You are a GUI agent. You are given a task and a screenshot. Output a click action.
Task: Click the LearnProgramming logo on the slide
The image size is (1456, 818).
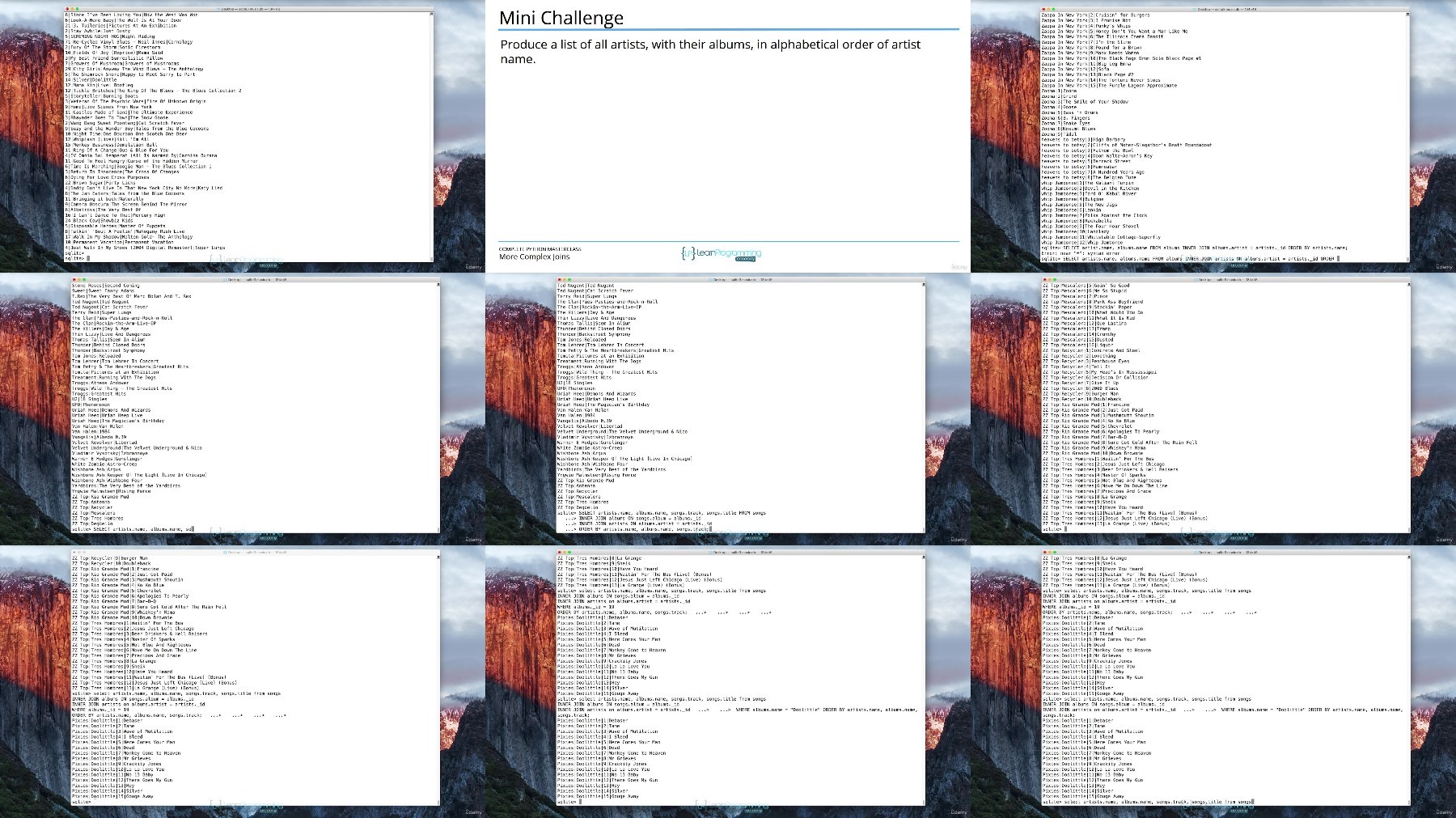[722, 254]
